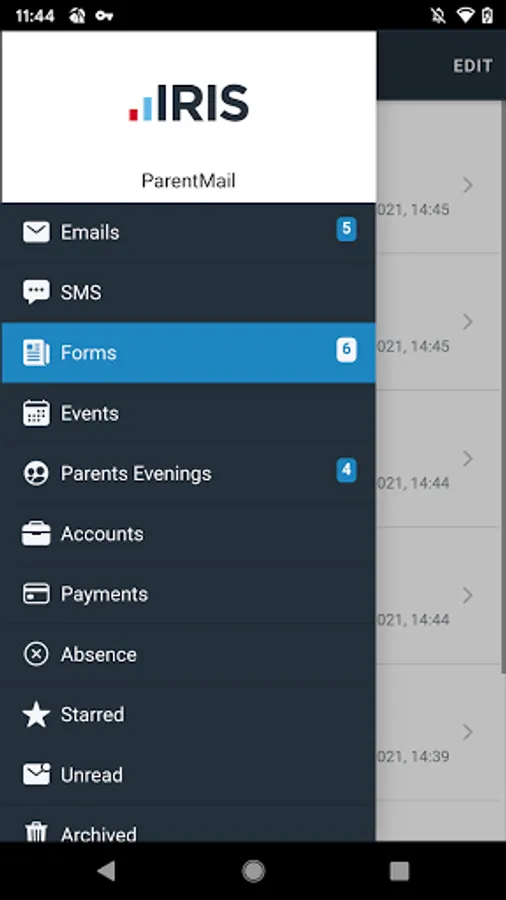Open the Archived folder
The height and width of the screenshot is (900, 506).
(x=189, y=824)
